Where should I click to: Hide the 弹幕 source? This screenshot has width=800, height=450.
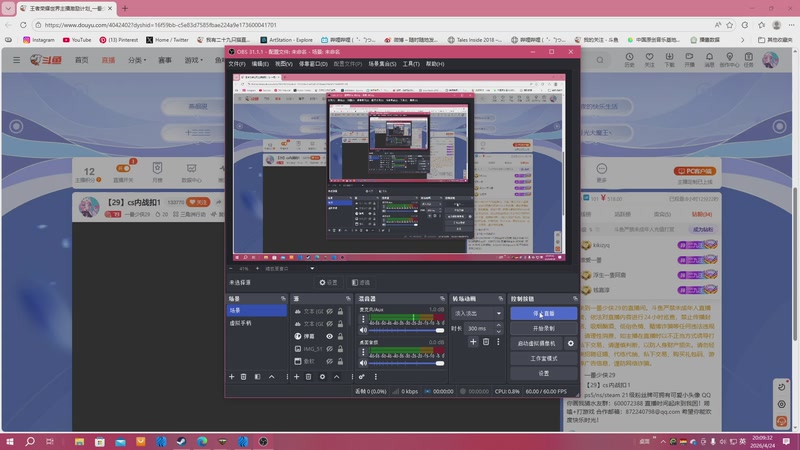coord(330,336)
